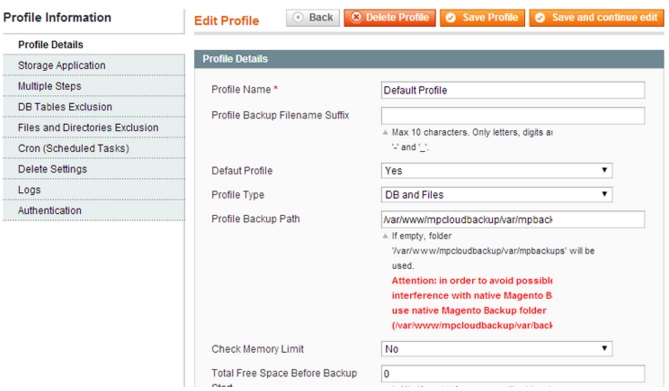Click the Edit Profile heading
This screenshot has width=669, height=391.
tap(227, 20)
